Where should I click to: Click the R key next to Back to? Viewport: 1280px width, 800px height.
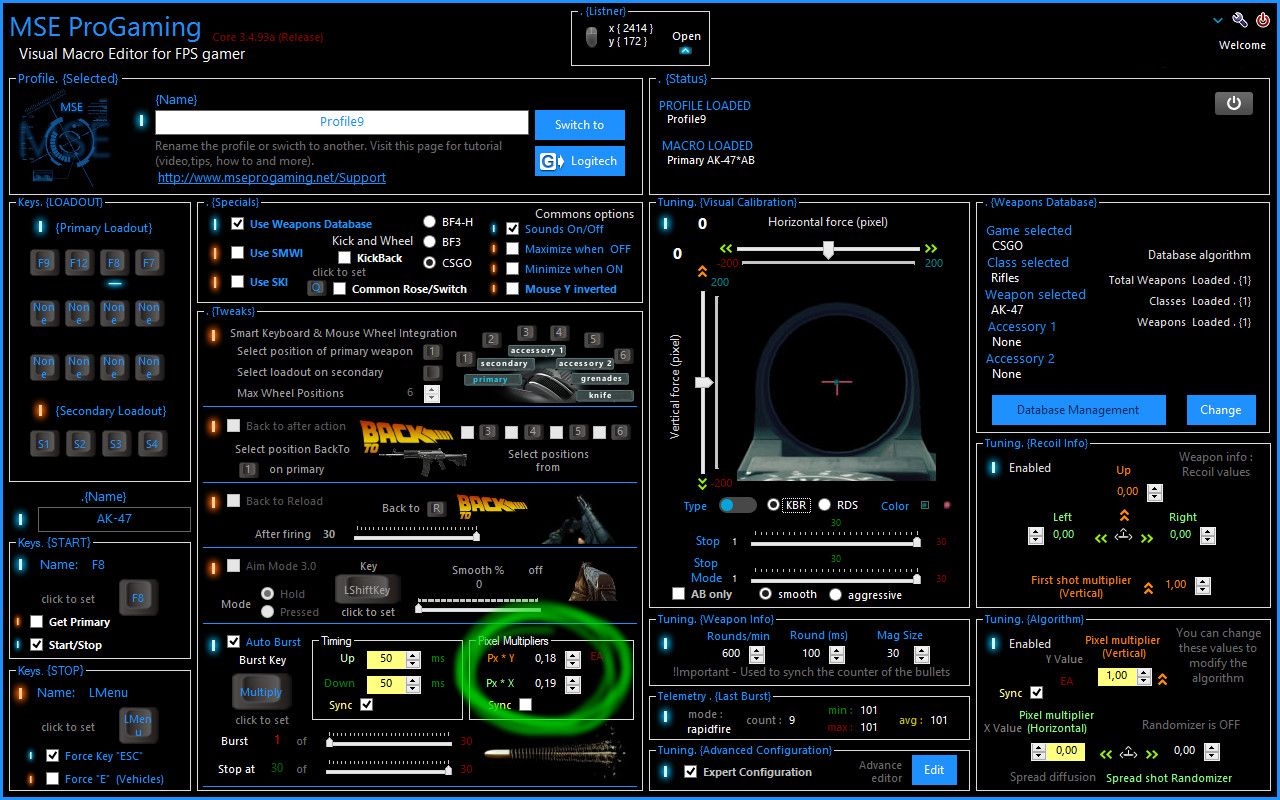(436, 508)
